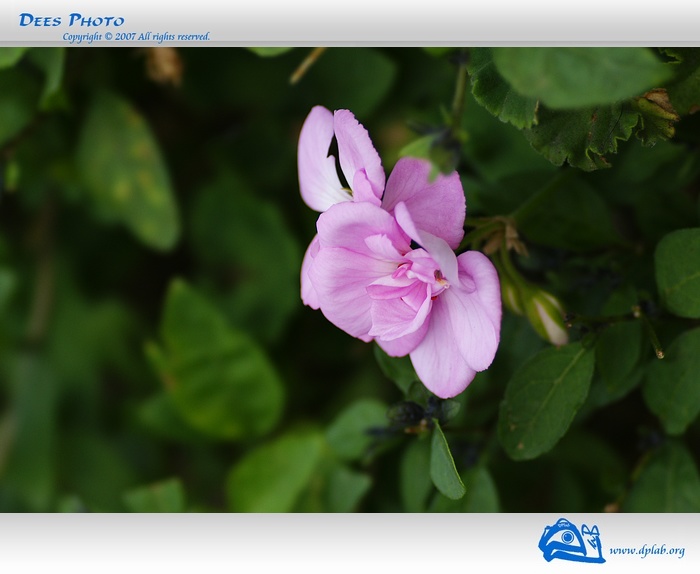700x574 pixels.
Task: Open the www.dplab.org link
Action: (646, 551)
